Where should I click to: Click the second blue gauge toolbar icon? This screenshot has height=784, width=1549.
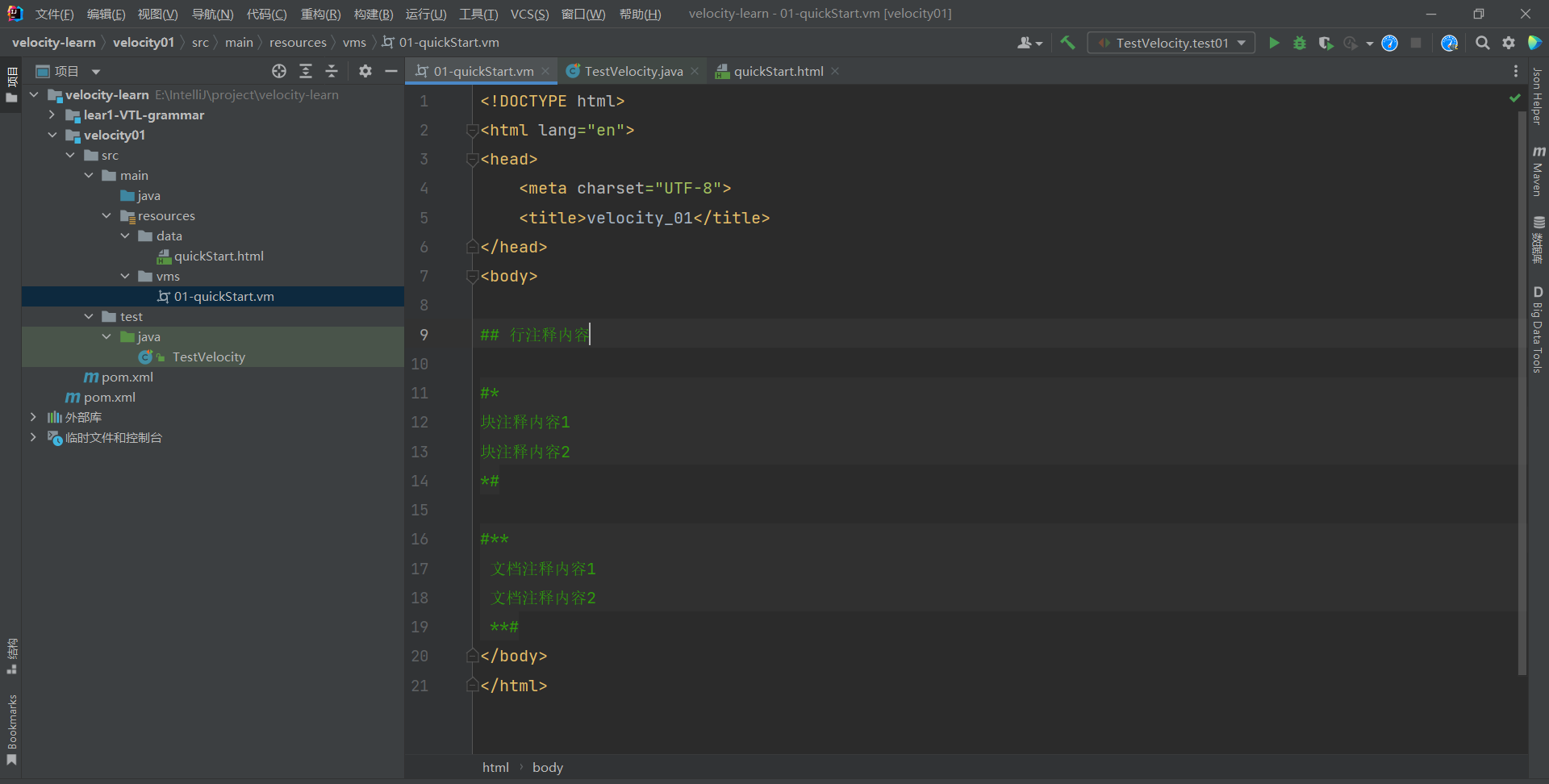(1450, 43)
